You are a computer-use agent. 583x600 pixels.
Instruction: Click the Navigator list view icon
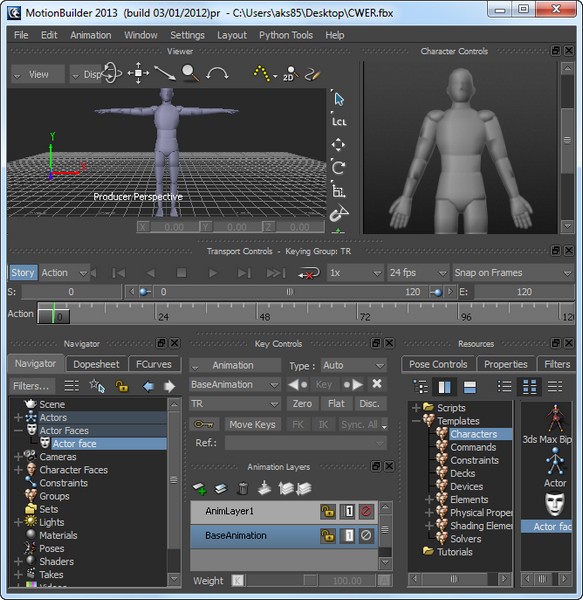(x=72, y=386)
